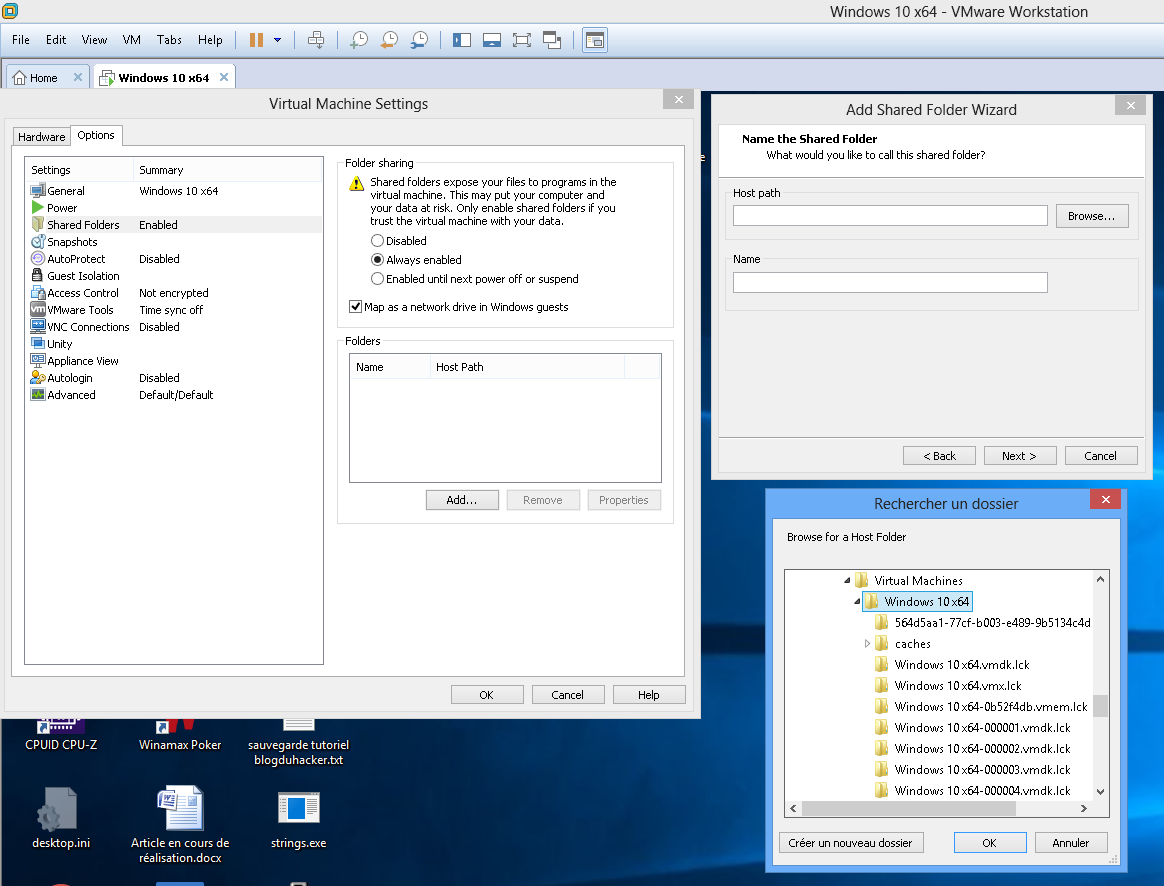The height and width of the screenshot is (886, 1164).
Task: Select the Options settings tab
Action: pyautogui.click(x=96, y=135)
